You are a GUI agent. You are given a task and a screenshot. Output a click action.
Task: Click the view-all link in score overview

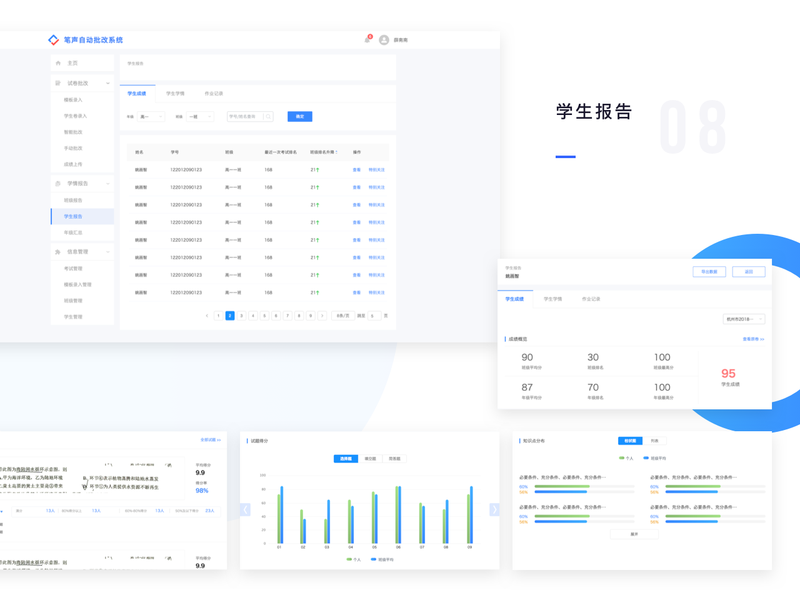(753, 339)
